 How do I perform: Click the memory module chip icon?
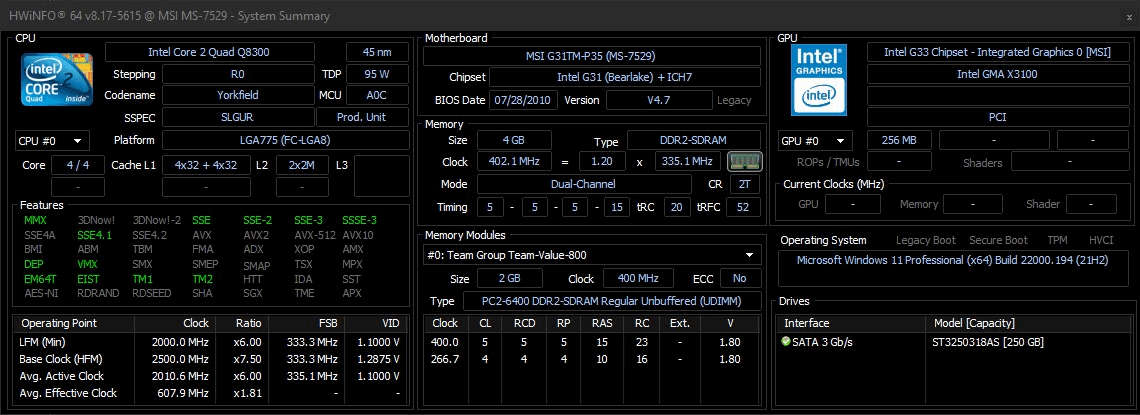click(x=742, y=161)
